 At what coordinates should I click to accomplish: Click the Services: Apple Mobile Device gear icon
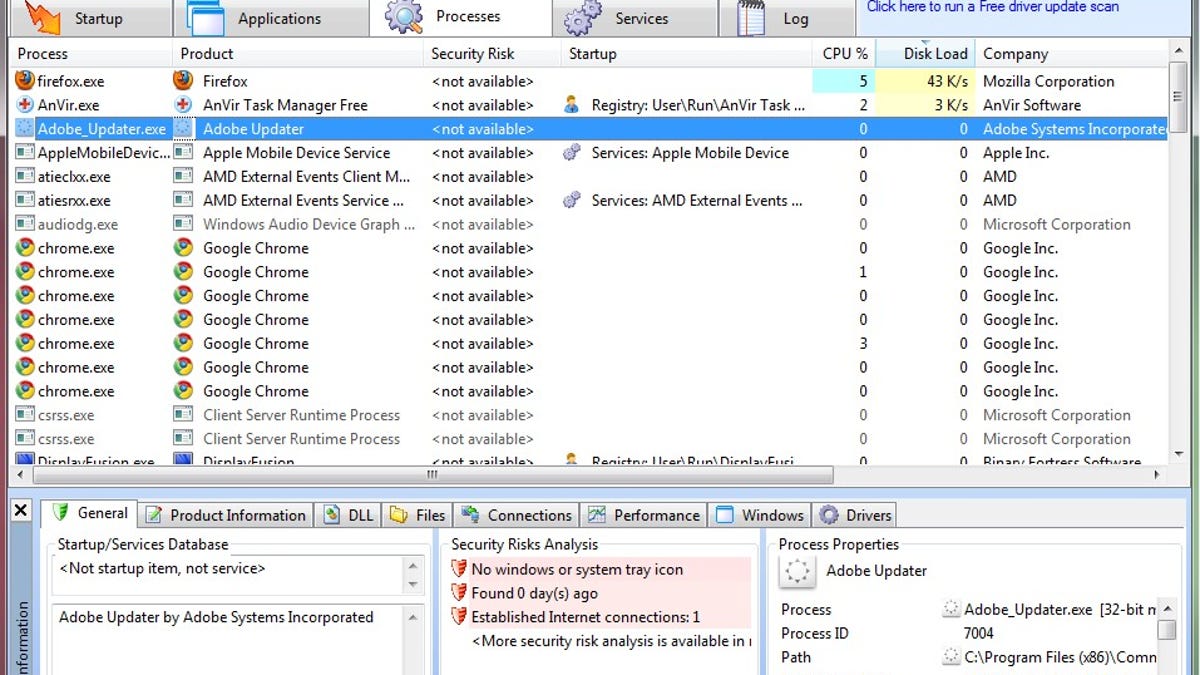pos(572,153)
